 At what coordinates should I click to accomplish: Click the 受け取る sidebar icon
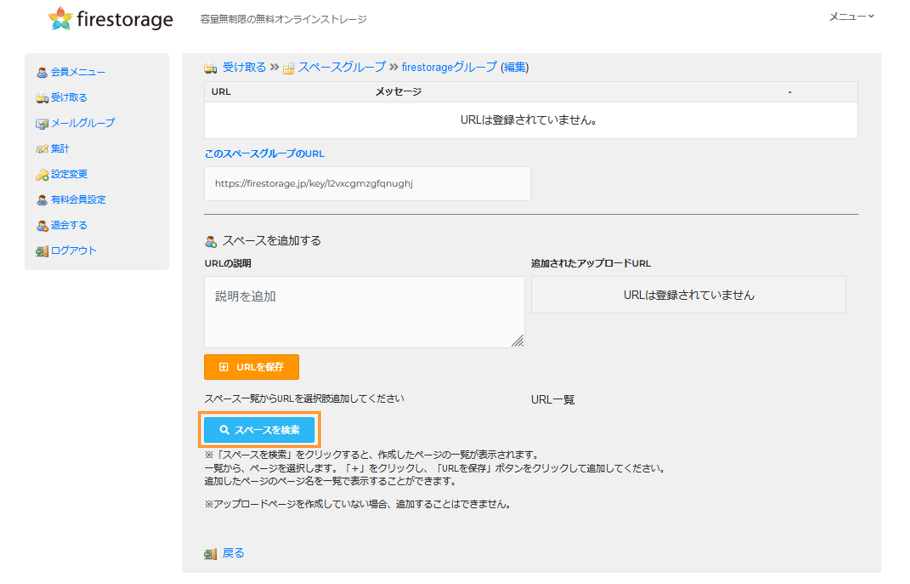42,98
